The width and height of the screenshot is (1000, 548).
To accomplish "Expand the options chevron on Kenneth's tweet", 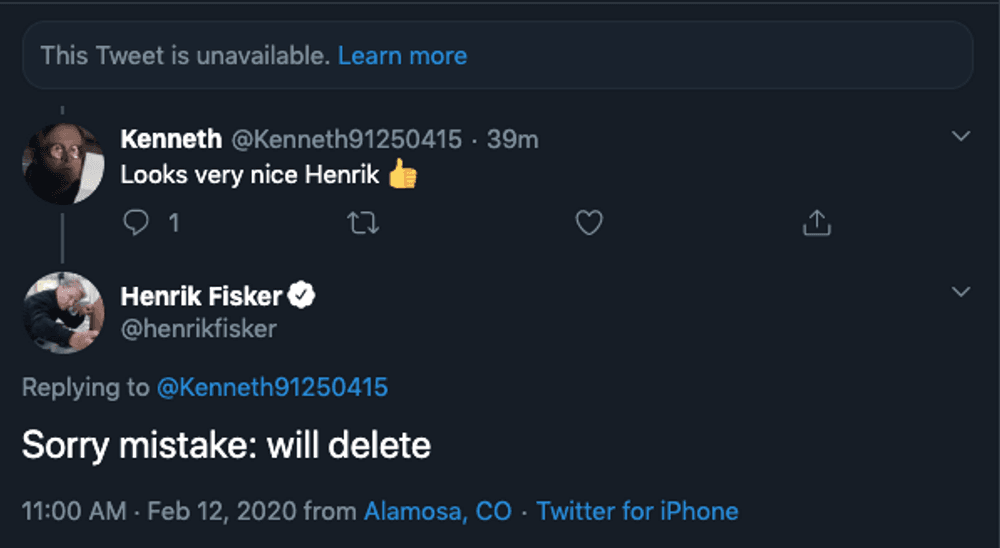I will click(961, 137).
